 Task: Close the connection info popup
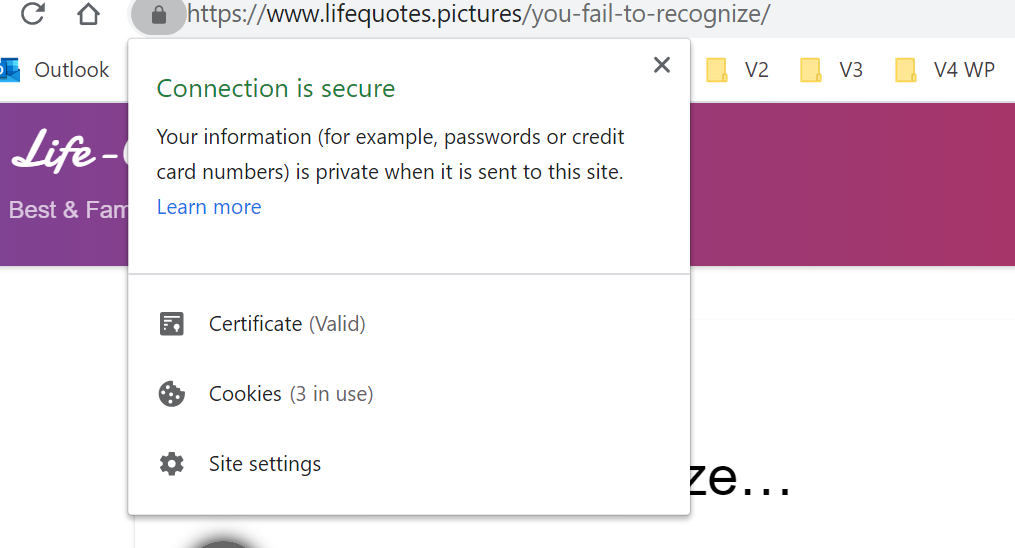661,65
